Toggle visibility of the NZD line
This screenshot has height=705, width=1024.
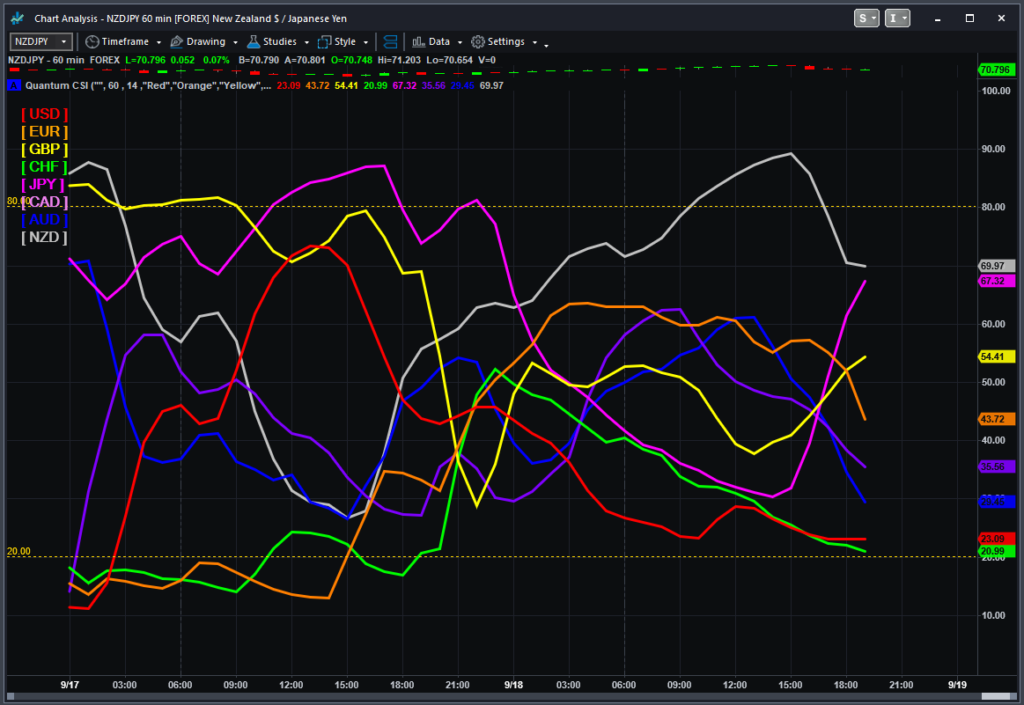(43, 237)
